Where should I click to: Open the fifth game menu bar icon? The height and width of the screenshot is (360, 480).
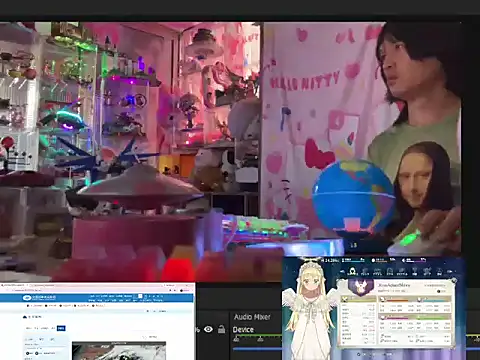[x=402, y=272]
